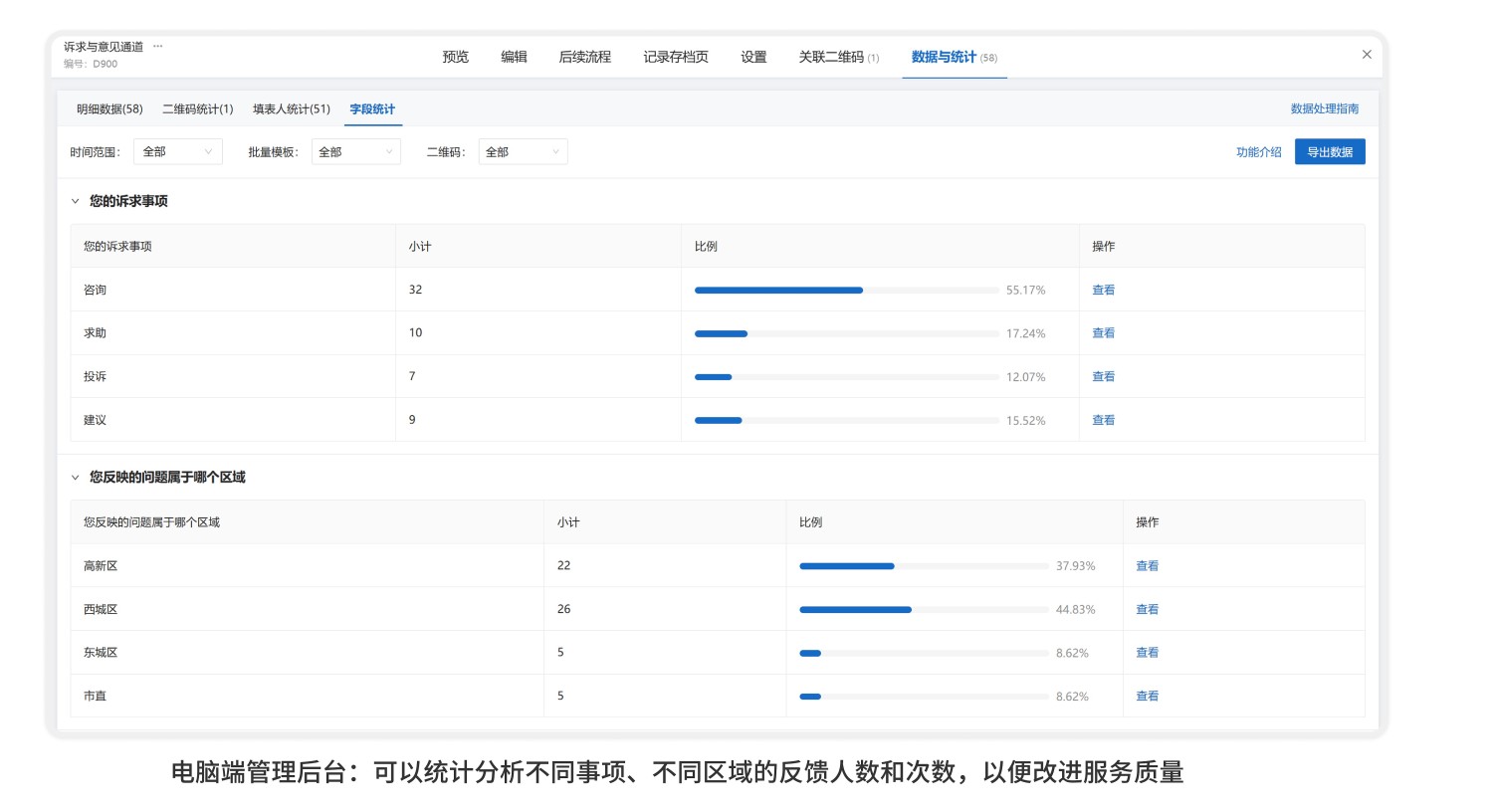Screen dimensions: 1493x812
Task: Click 查看 in the 西城区 row
Action: (1148, 610)
